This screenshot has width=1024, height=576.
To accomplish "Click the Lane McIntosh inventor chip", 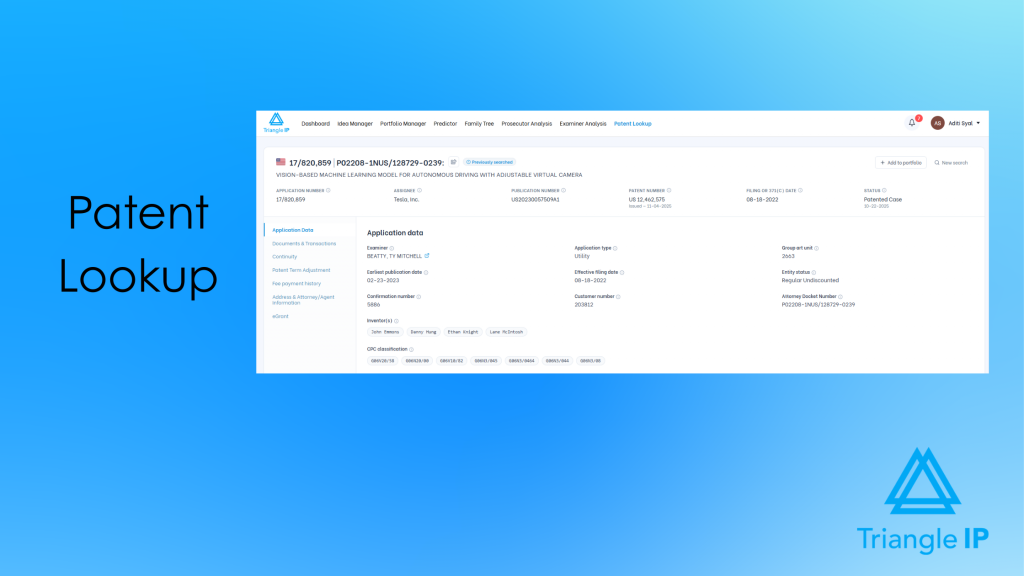I will 506,332.
